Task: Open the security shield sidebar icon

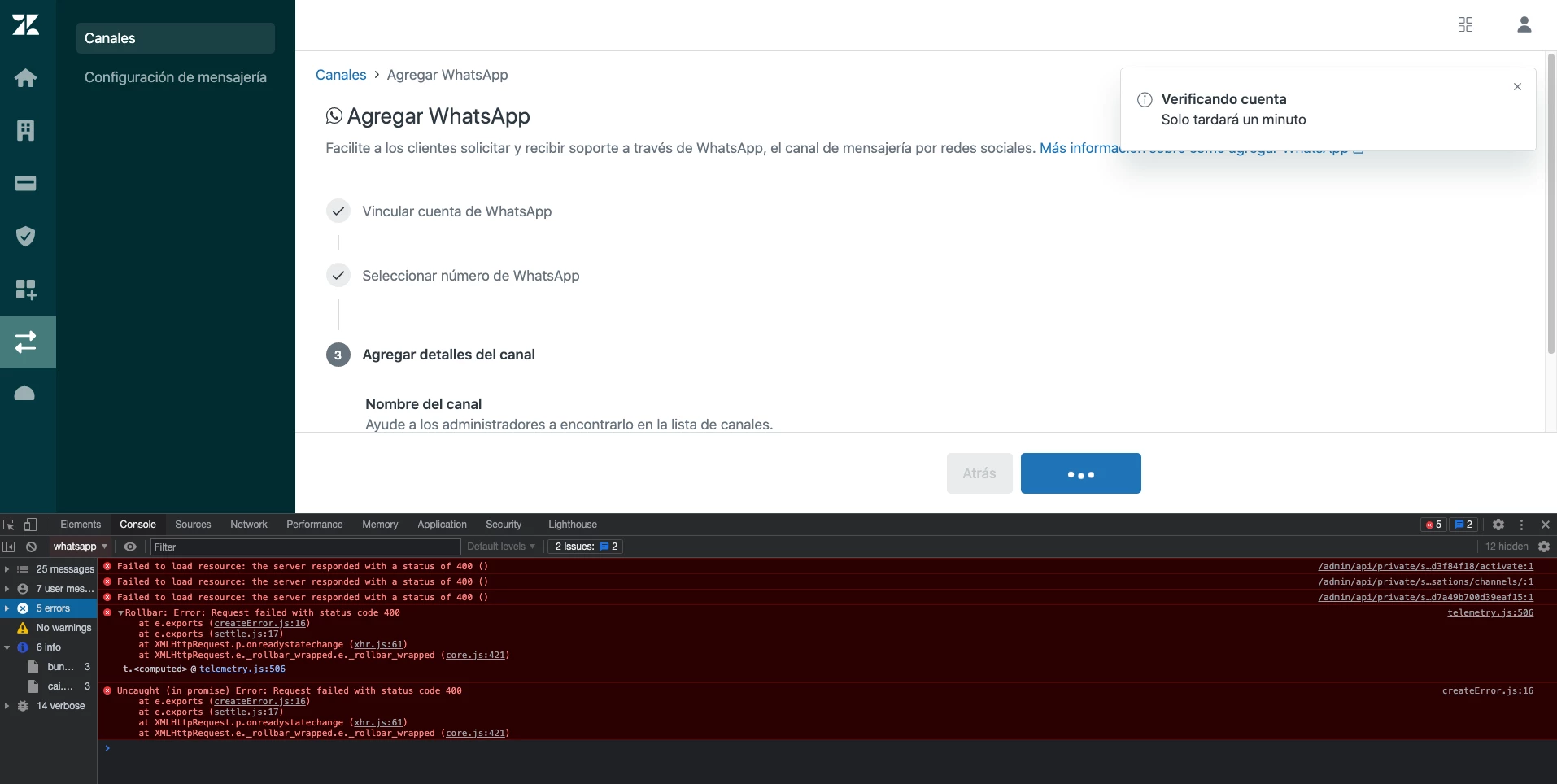Action: coord(26,236)
